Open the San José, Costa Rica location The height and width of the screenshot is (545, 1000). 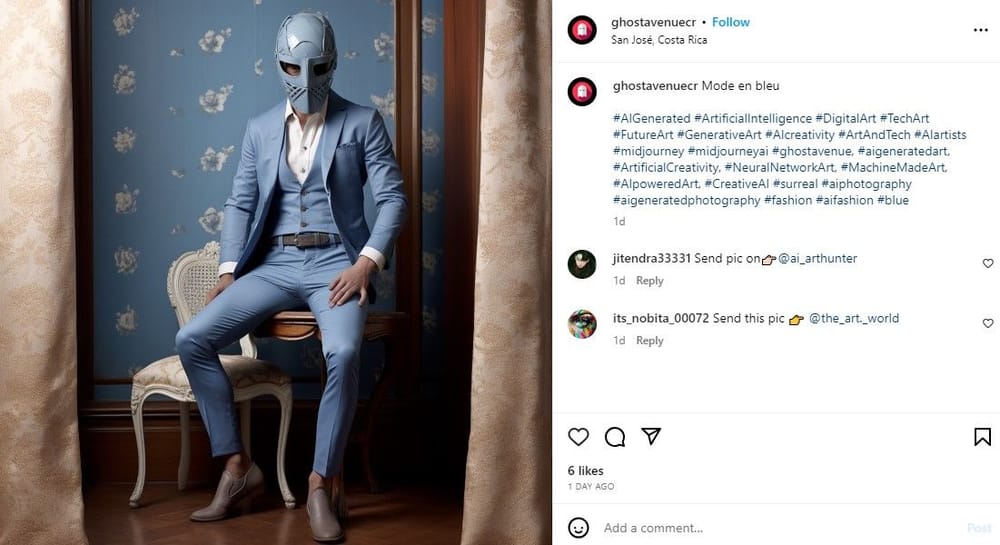pyautogui.click(x=659, y=40)
